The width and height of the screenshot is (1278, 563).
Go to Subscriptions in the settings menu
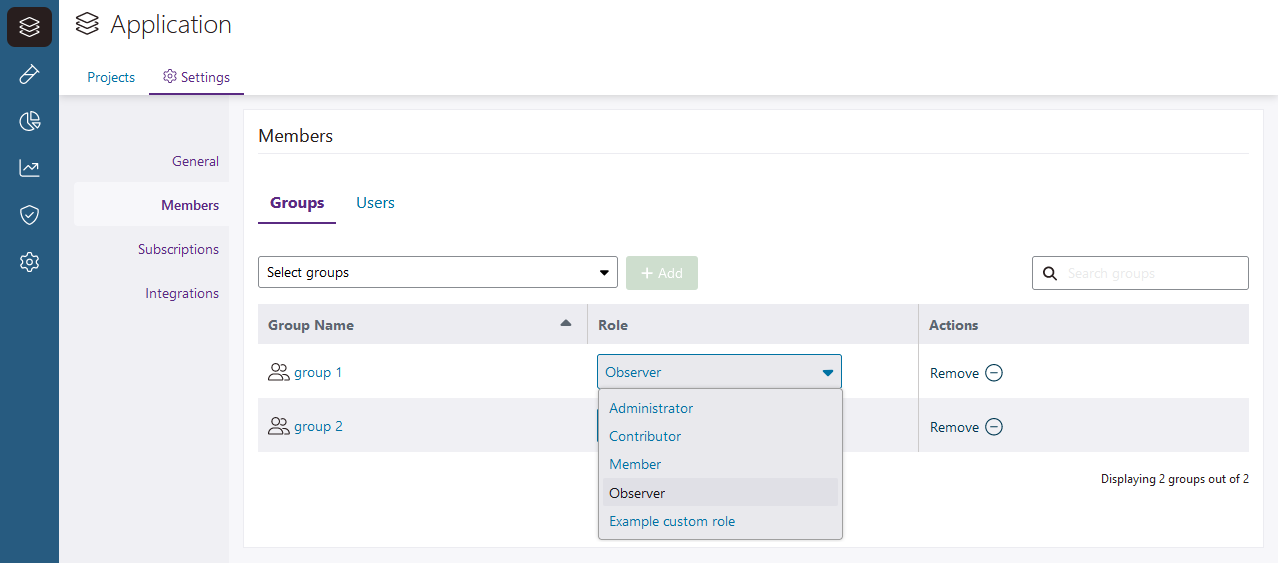point(178,249)
